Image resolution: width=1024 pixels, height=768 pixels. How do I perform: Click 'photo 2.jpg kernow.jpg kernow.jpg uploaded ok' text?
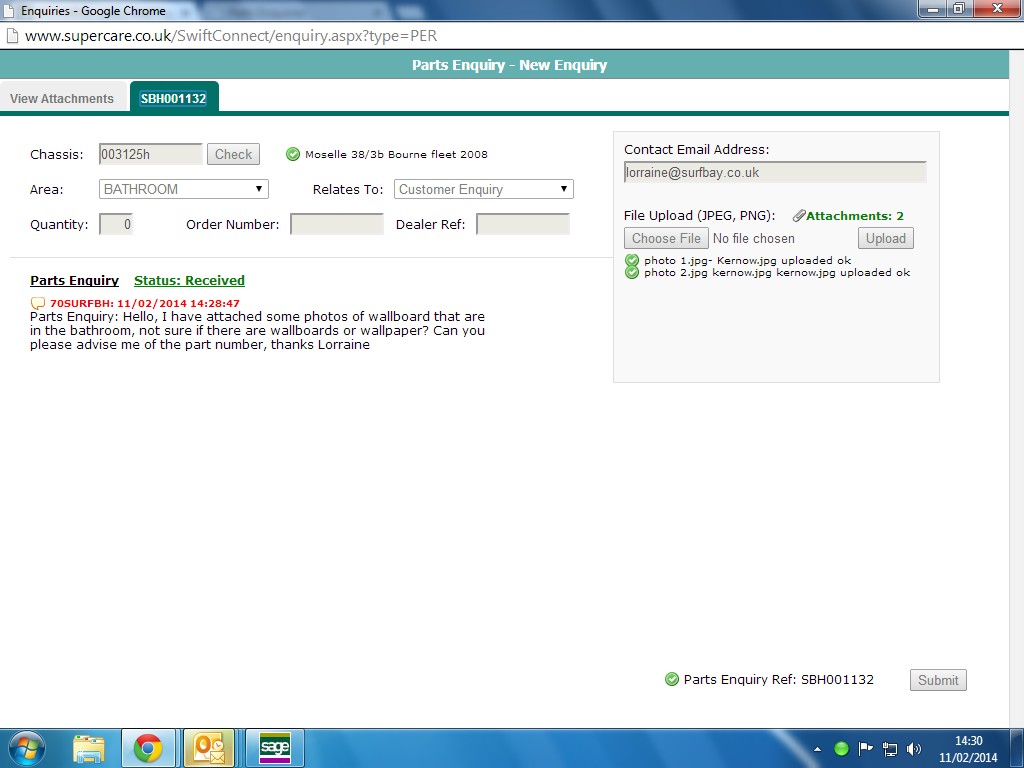point(777,273)
